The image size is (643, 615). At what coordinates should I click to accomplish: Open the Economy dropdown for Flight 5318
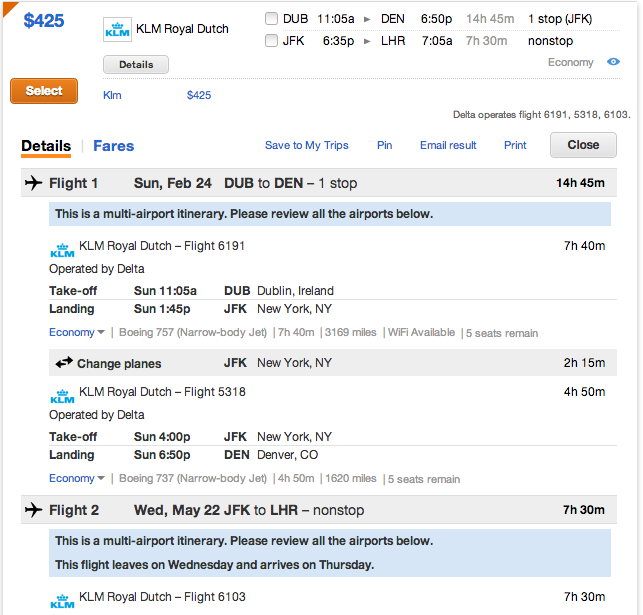click(x=77, y=478)
